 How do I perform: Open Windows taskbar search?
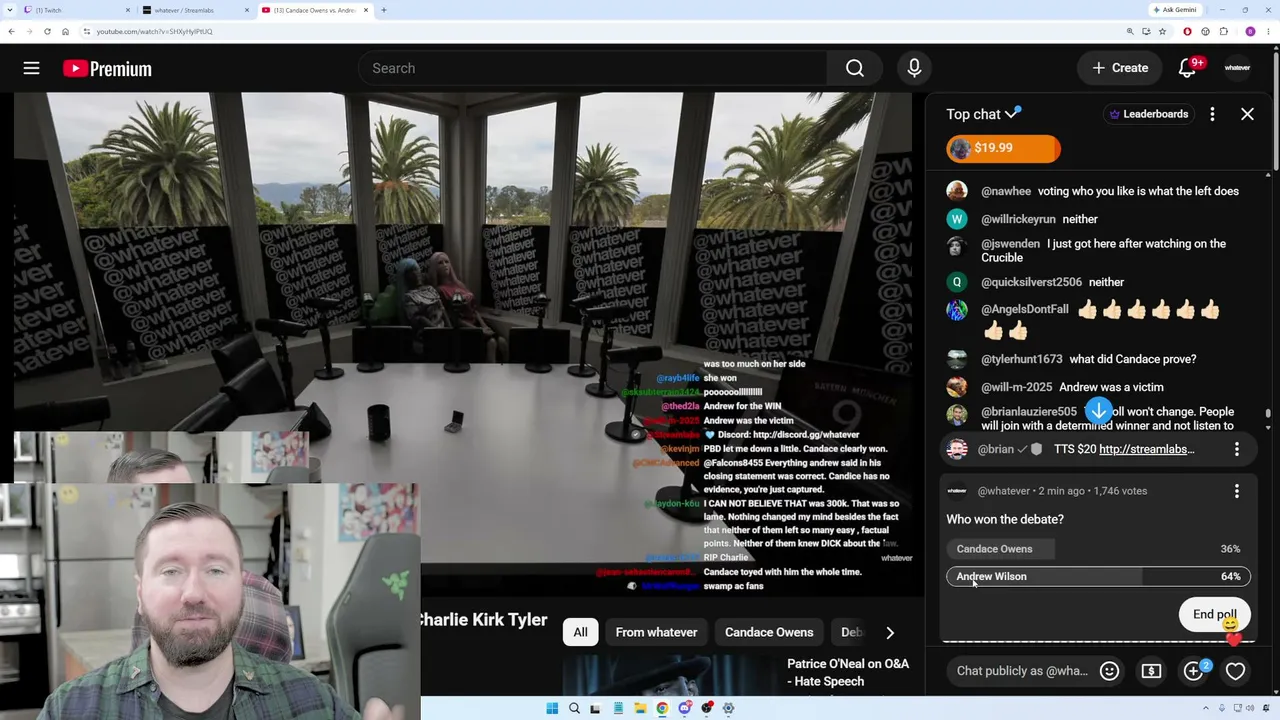point(574,708)
